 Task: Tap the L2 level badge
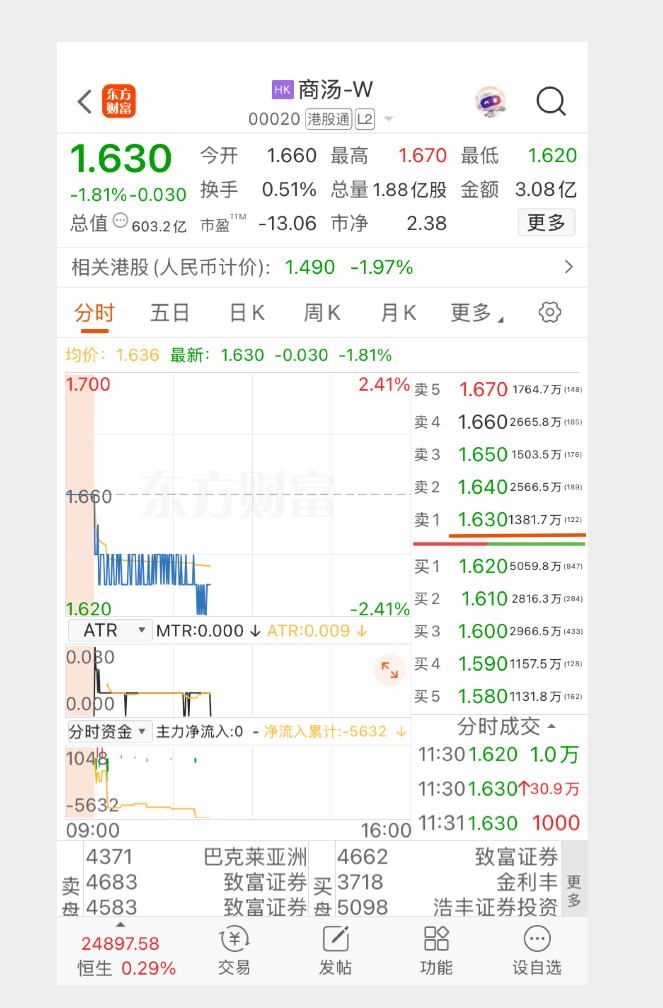(x=365, y=119)
